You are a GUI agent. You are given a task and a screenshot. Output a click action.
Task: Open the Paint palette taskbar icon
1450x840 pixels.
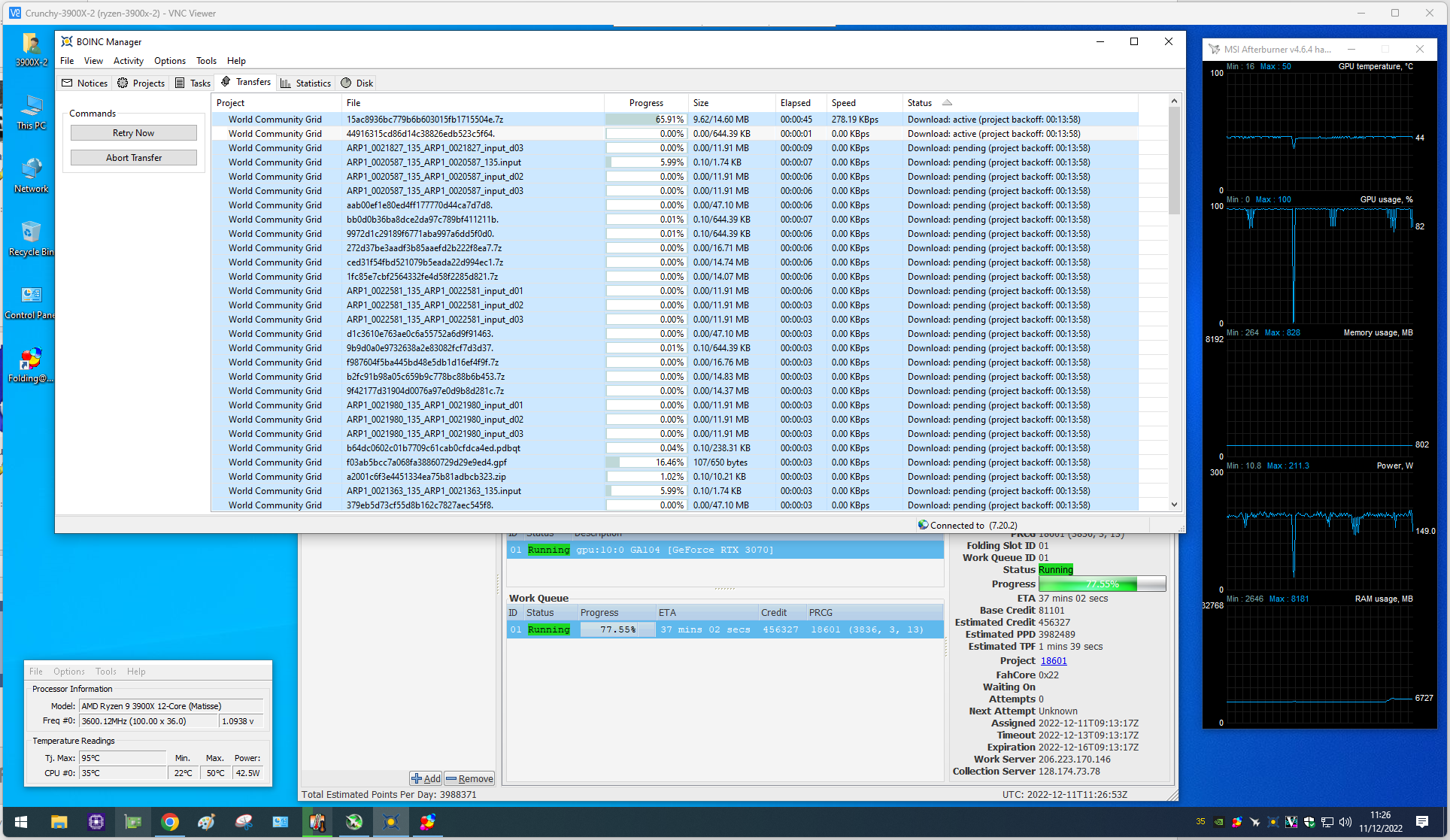[x=207, y=822]
